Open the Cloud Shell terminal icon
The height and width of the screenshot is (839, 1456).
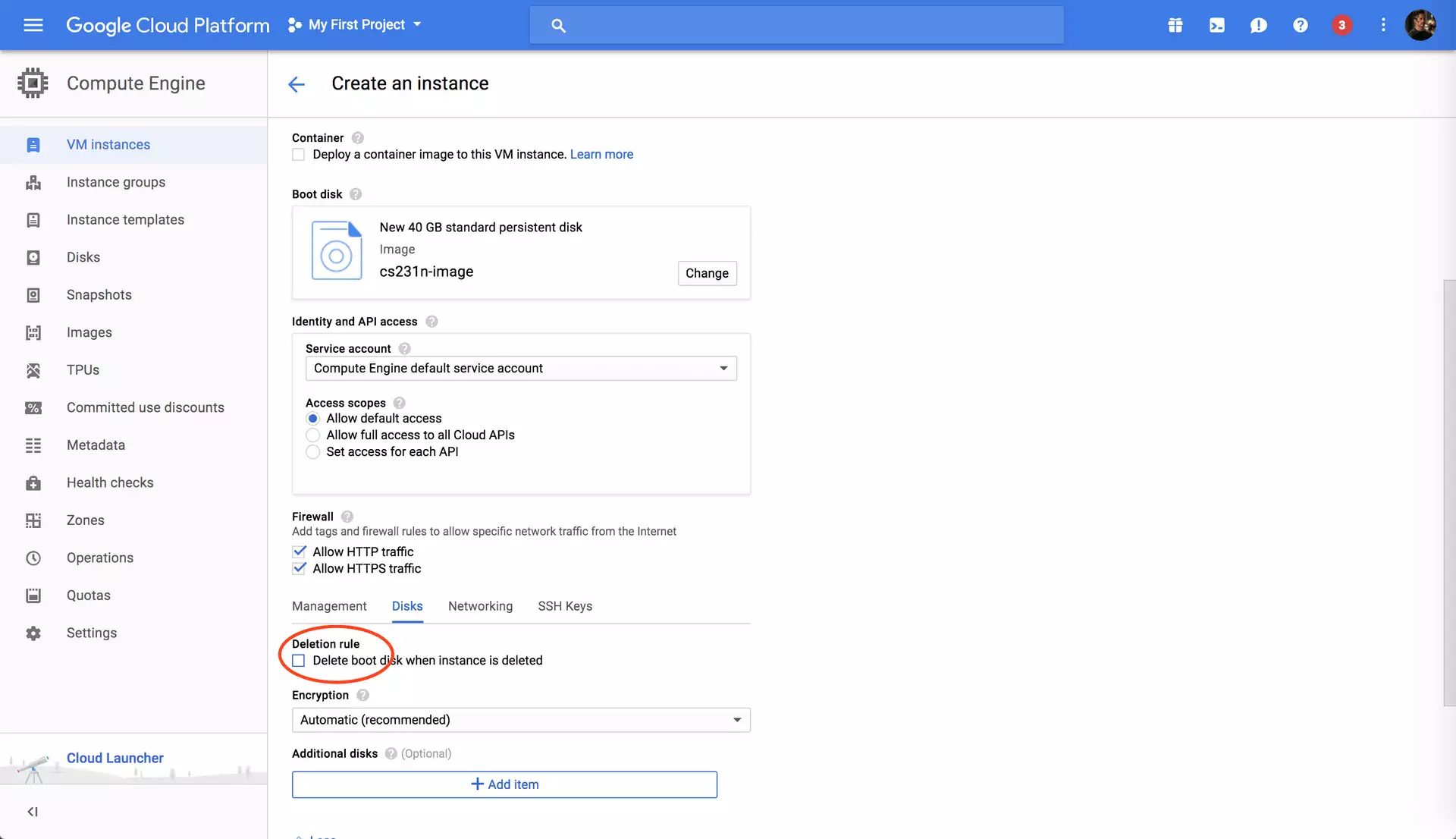pos(1216,25)
